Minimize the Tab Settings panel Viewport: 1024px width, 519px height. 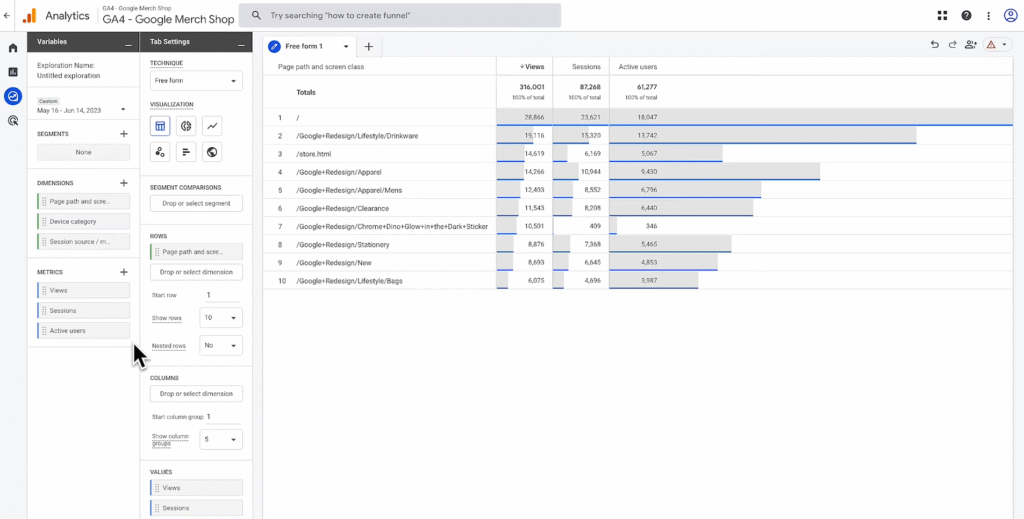pos(241,43)
